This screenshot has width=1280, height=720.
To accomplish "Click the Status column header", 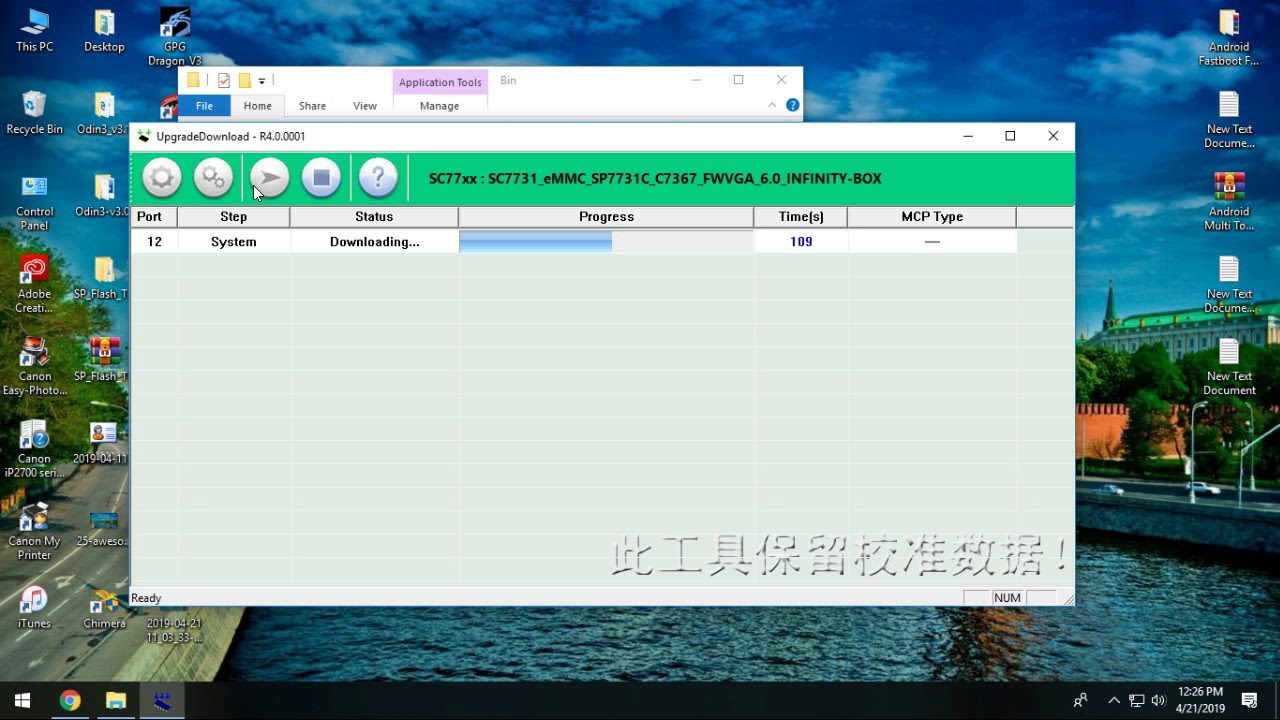I will coord(374,217).
